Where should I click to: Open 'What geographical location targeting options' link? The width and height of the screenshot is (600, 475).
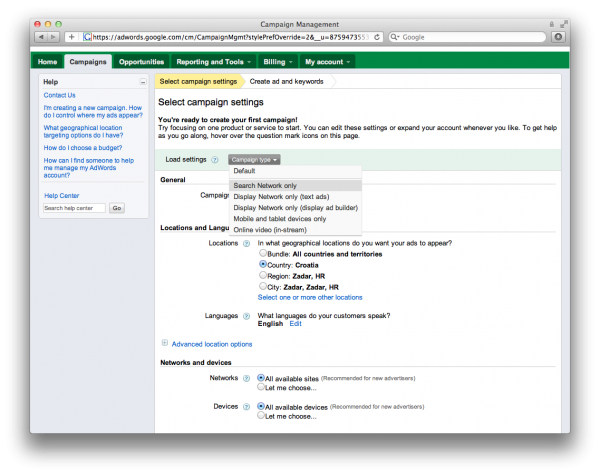(x=83, y=132)
